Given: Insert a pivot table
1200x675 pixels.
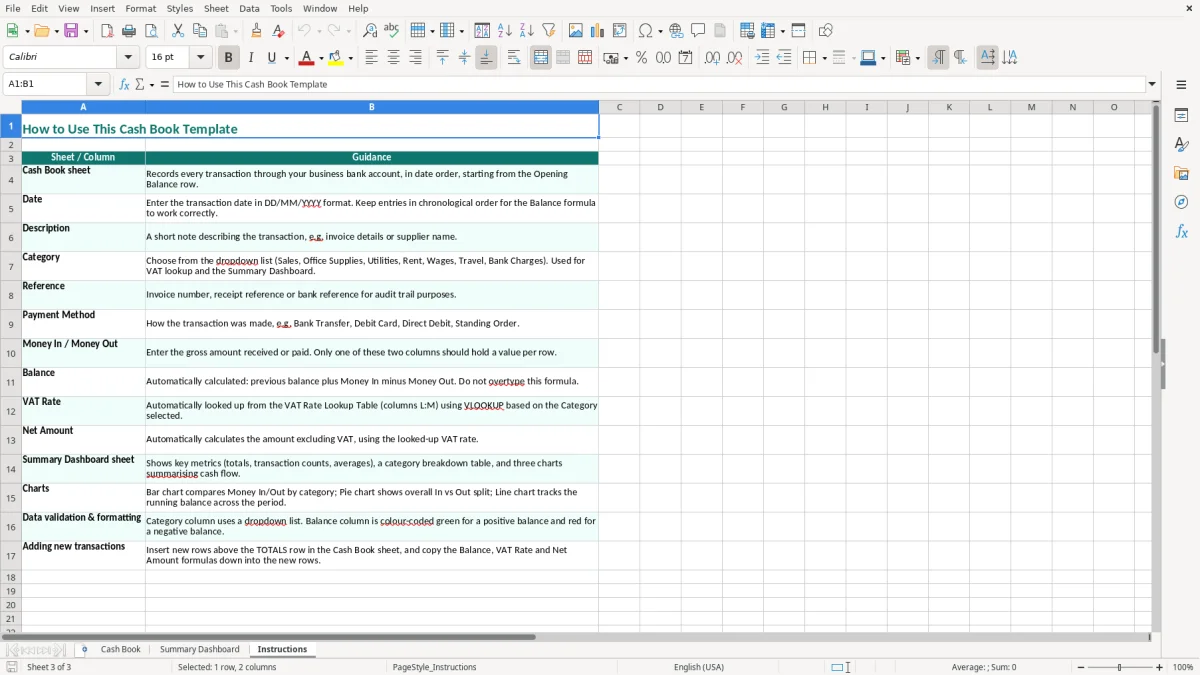Looking at the screenshot, I should tap(620, 31).
